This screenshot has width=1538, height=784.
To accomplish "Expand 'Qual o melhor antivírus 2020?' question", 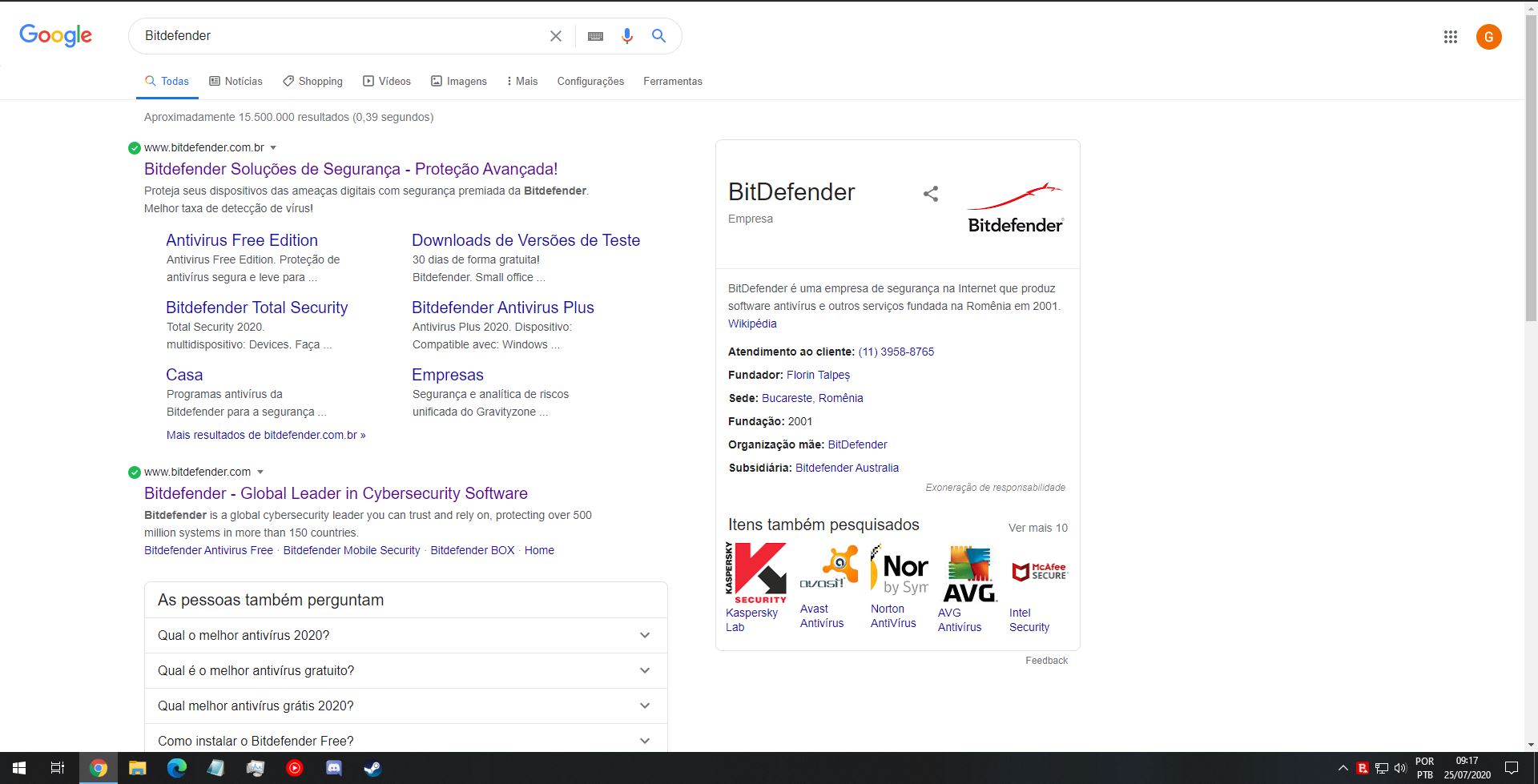I will click(405, 635).
